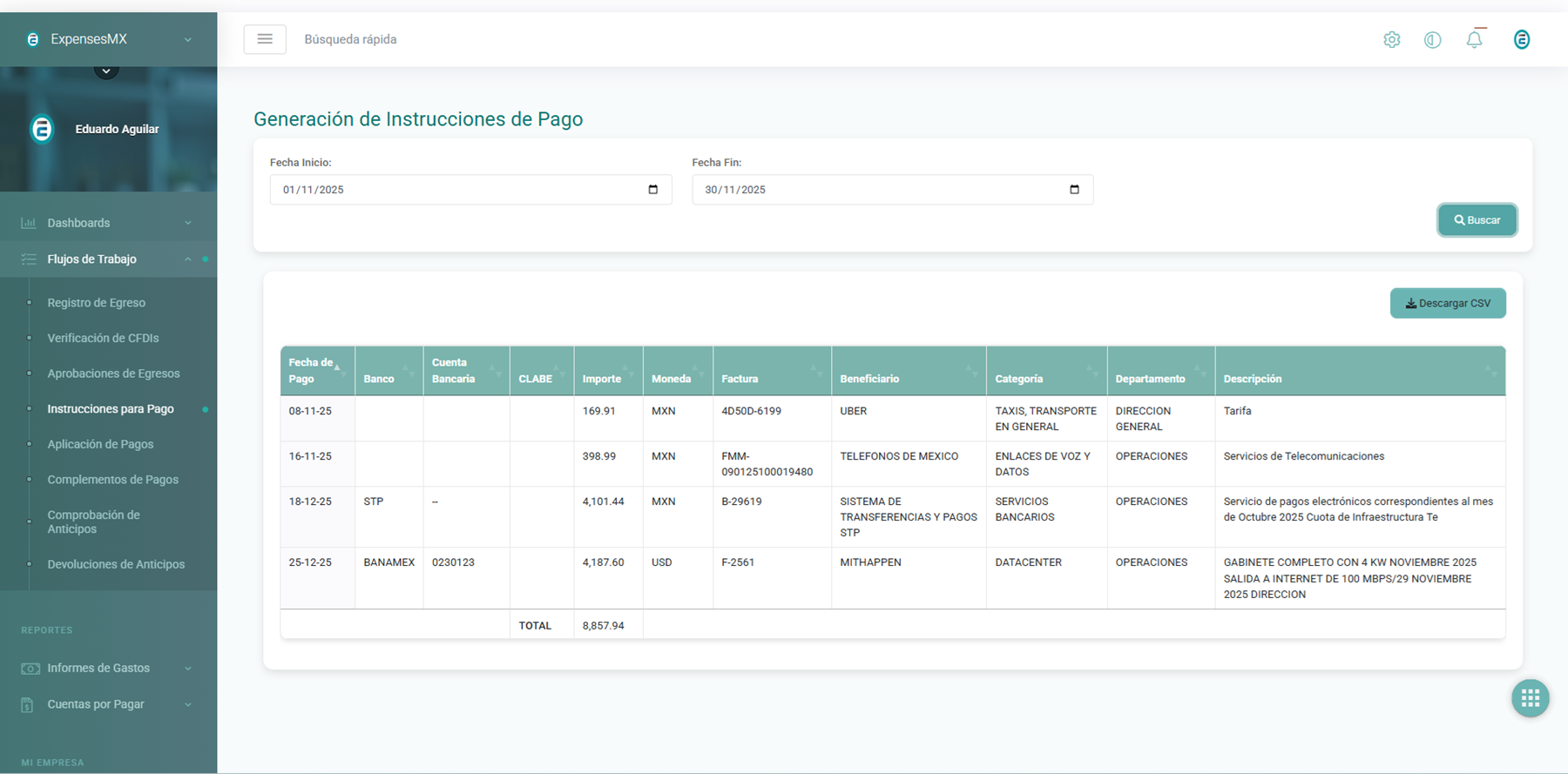The height and width of the screenshot is (774, 1568).
Task: Open calendar picker in Fecha Inicio
Action: click(653, 190)
